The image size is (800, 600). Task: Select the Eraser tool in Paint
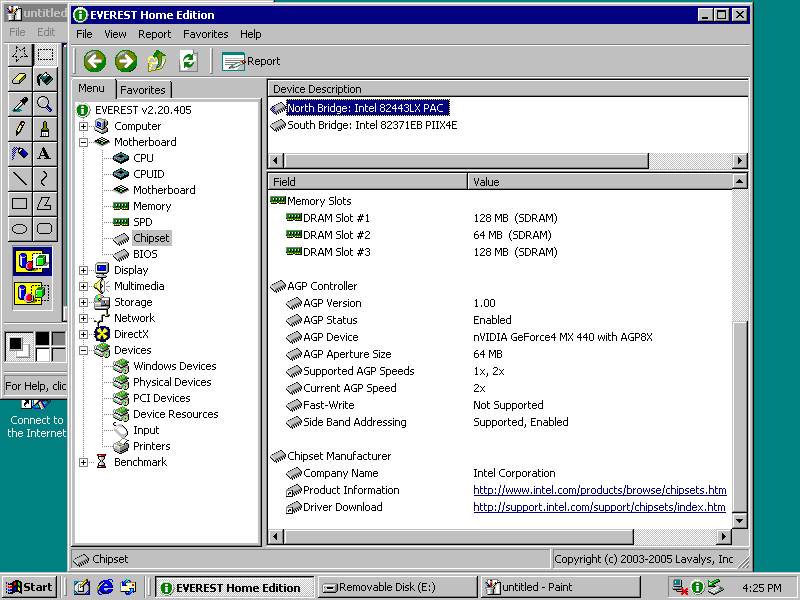pos(19,79)
